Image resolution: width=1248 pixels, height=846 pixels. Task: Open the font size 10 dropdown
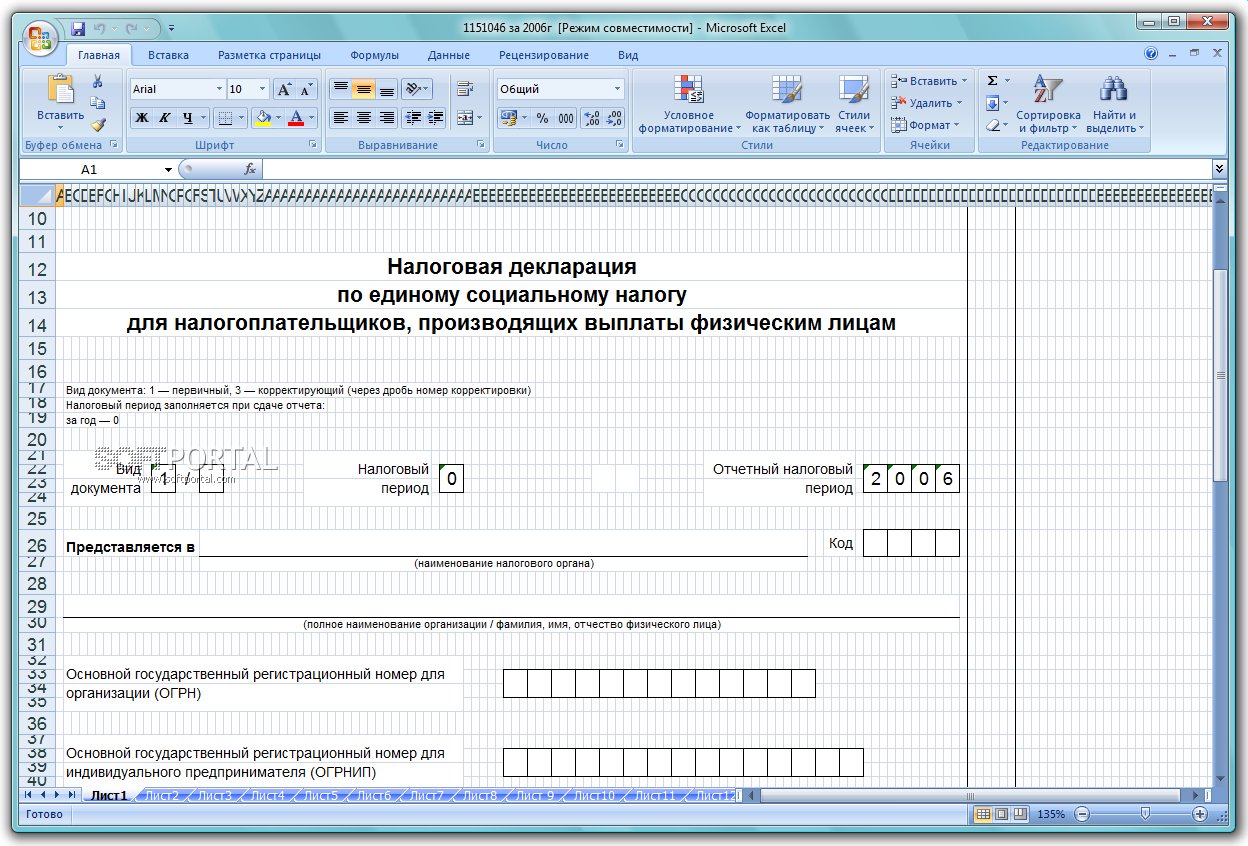point(263,89)
